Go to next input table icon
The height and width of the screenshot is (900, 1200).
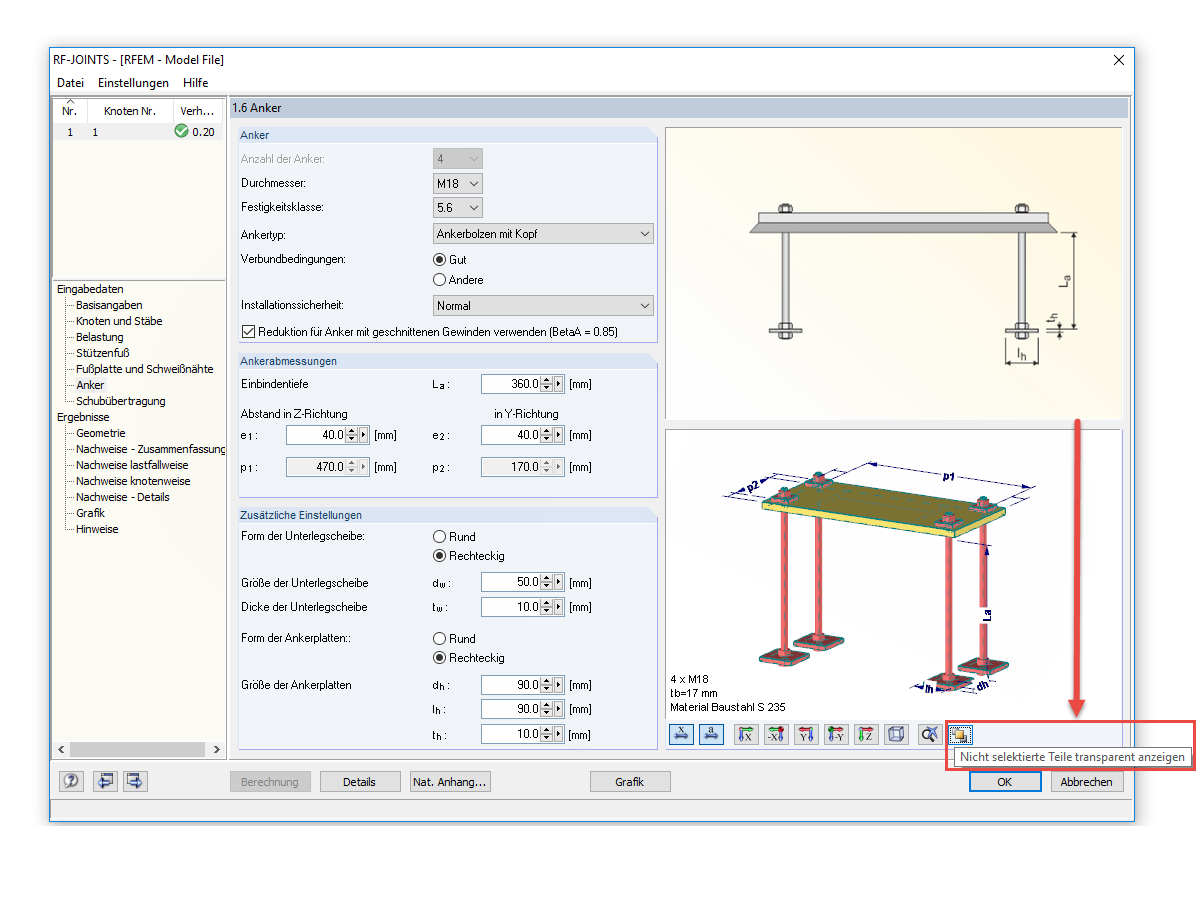coord(135,781)
